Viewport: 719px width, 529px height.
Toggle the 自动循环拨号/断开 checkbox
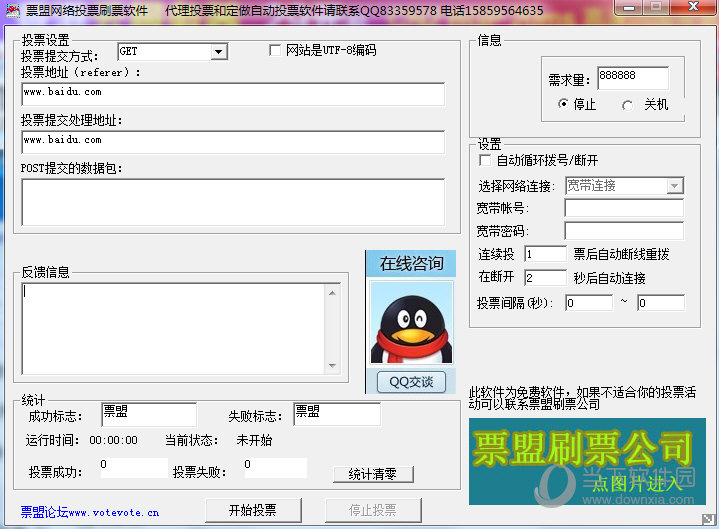pos(485,160)
